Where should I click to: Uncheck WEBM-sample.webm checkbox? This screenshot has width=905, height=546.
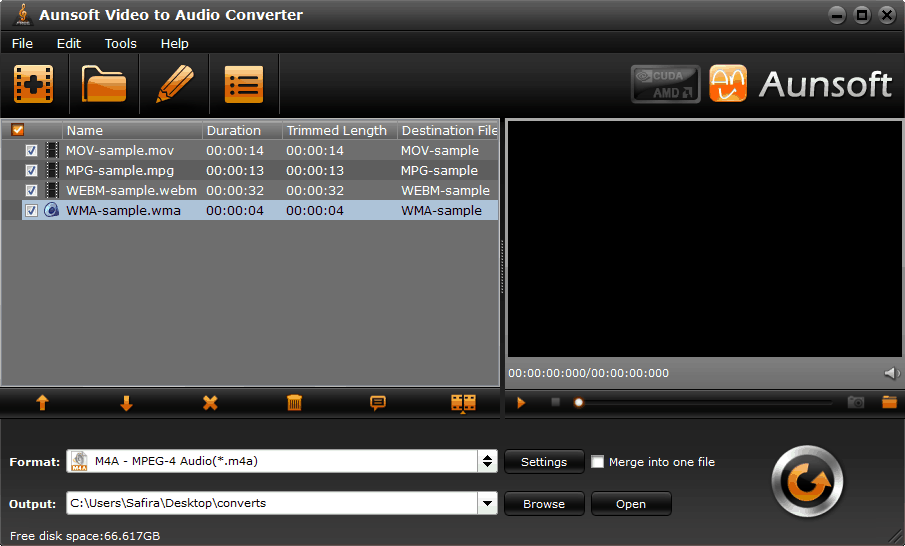(x=31, y=190)
